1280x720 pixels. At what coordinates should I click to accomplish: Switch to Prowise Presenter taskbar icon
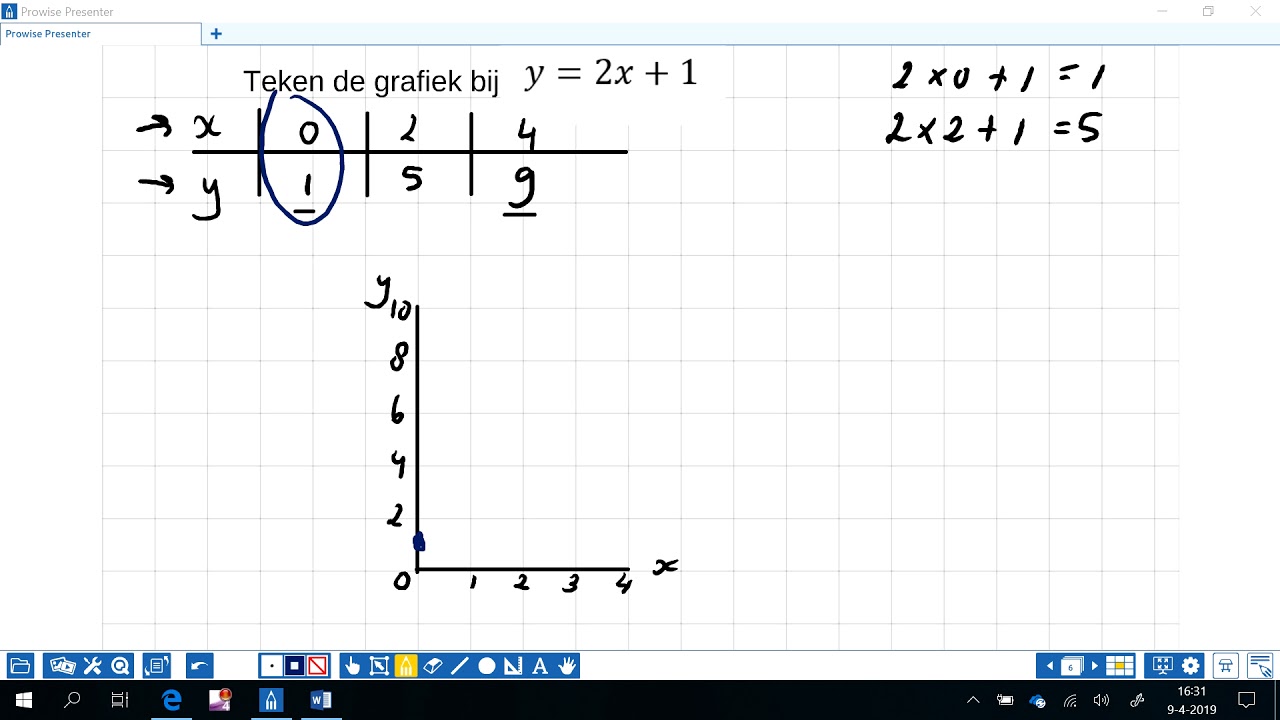pos(271,700)
